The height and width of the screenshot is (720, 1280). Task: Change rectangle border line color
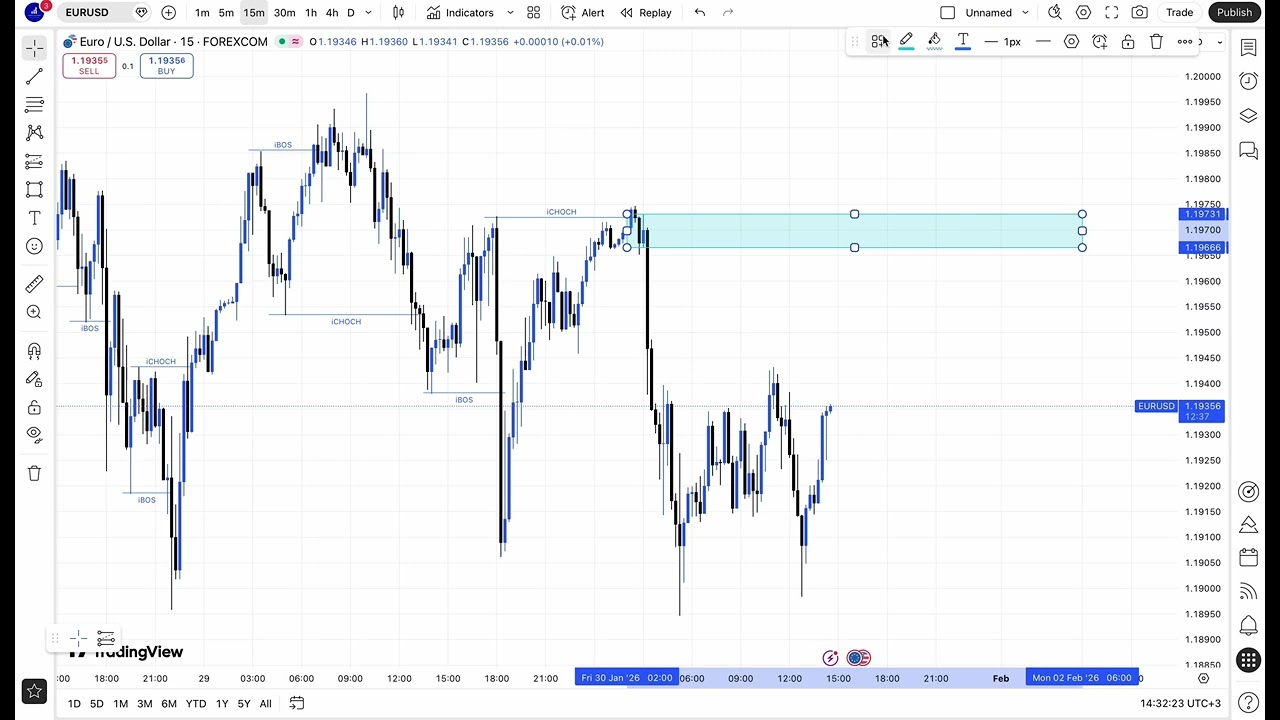coord(906,41)
